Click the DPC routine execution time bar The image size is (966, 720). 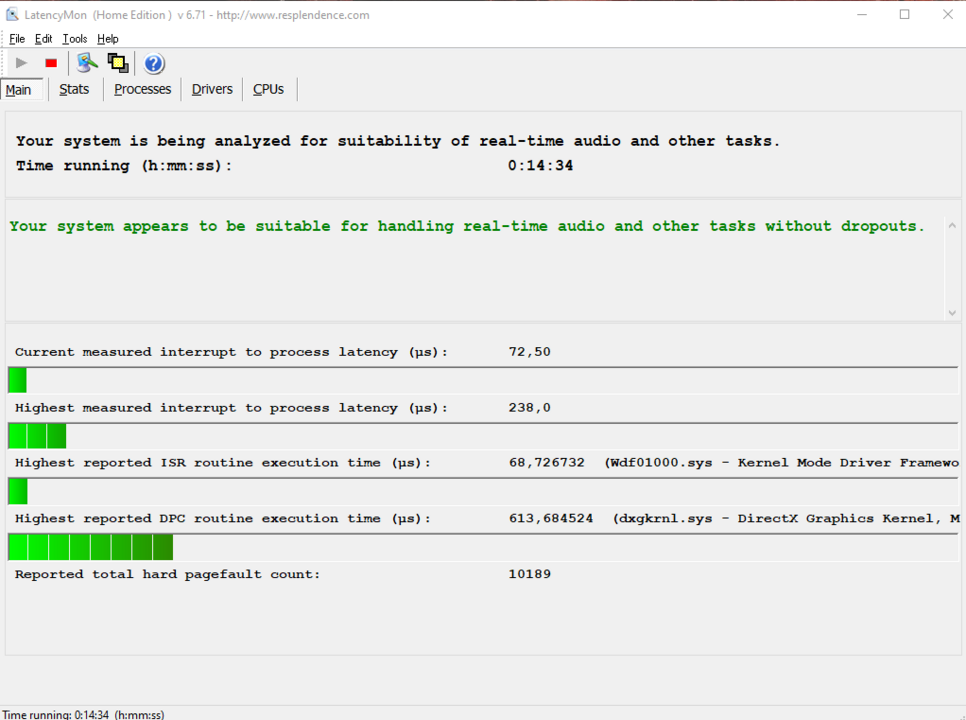pos(483,547)
